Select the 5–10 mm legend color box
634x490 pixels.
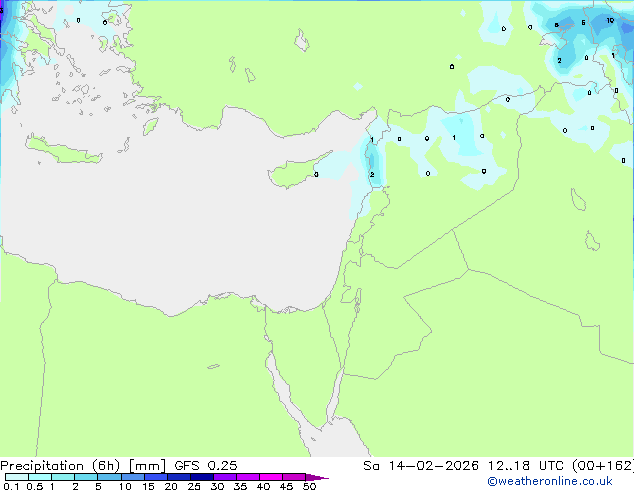point(109,477)
